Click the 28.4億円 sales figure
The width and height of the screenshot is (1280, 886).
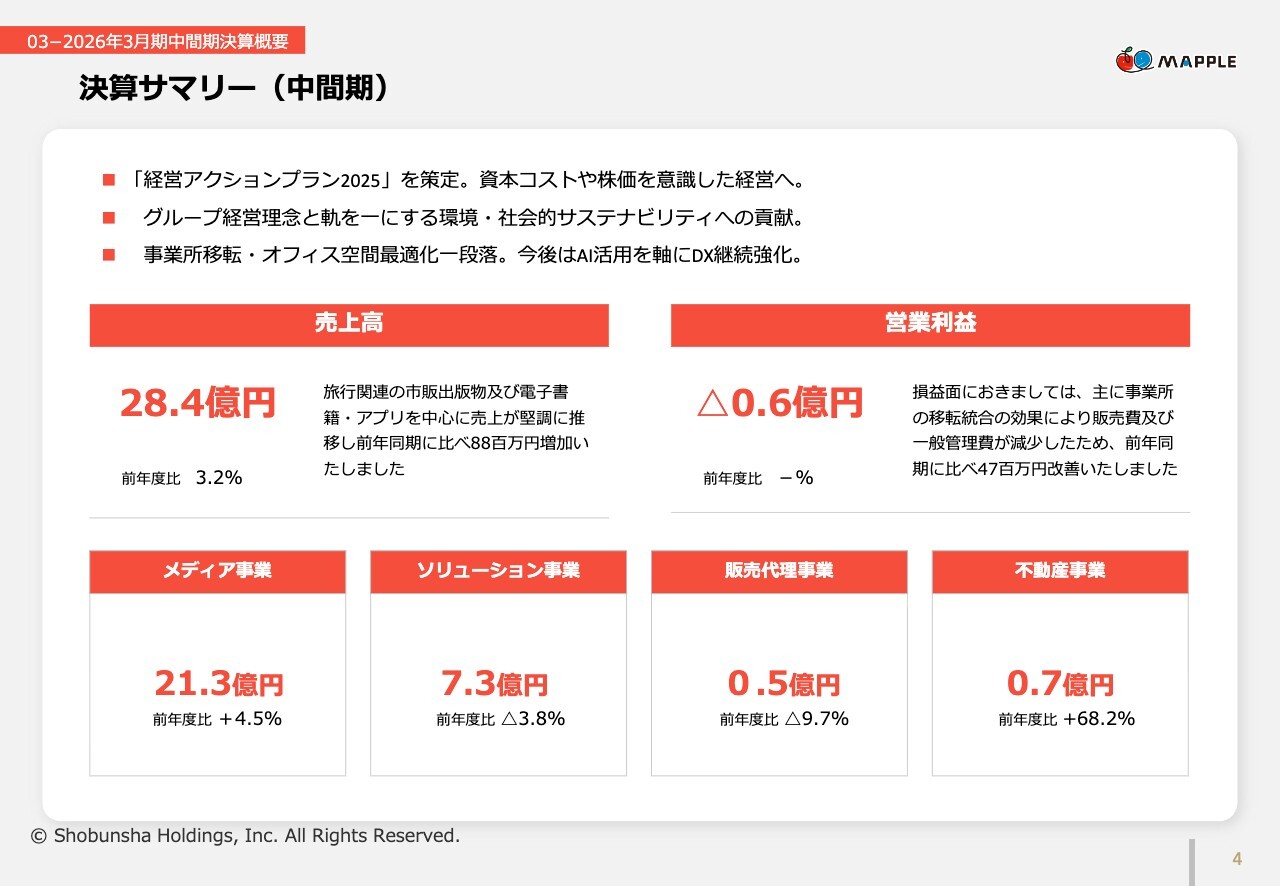[197, 403]
